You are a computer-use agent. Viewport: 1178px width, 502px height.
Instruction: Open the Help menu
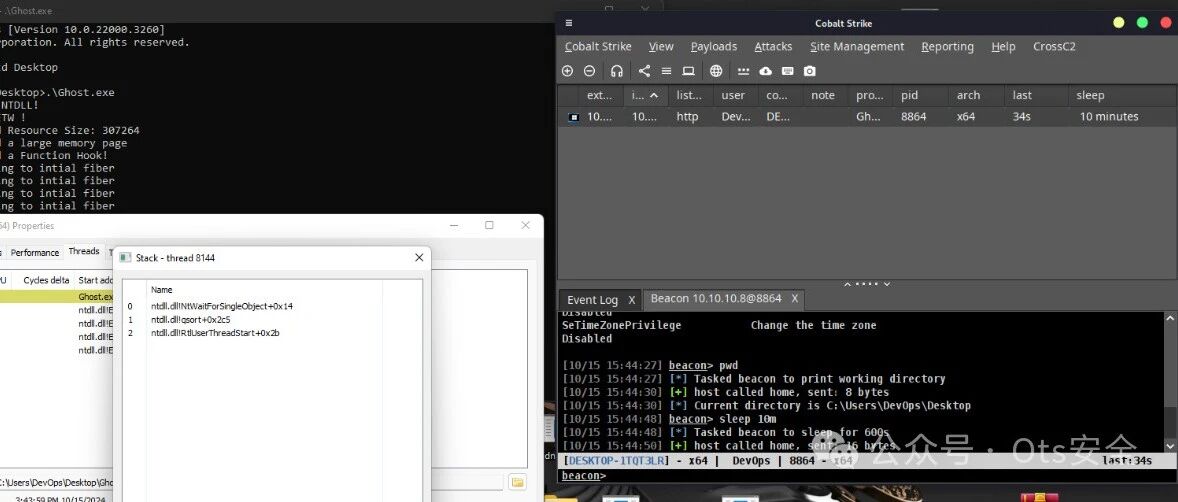point(1003,47)
